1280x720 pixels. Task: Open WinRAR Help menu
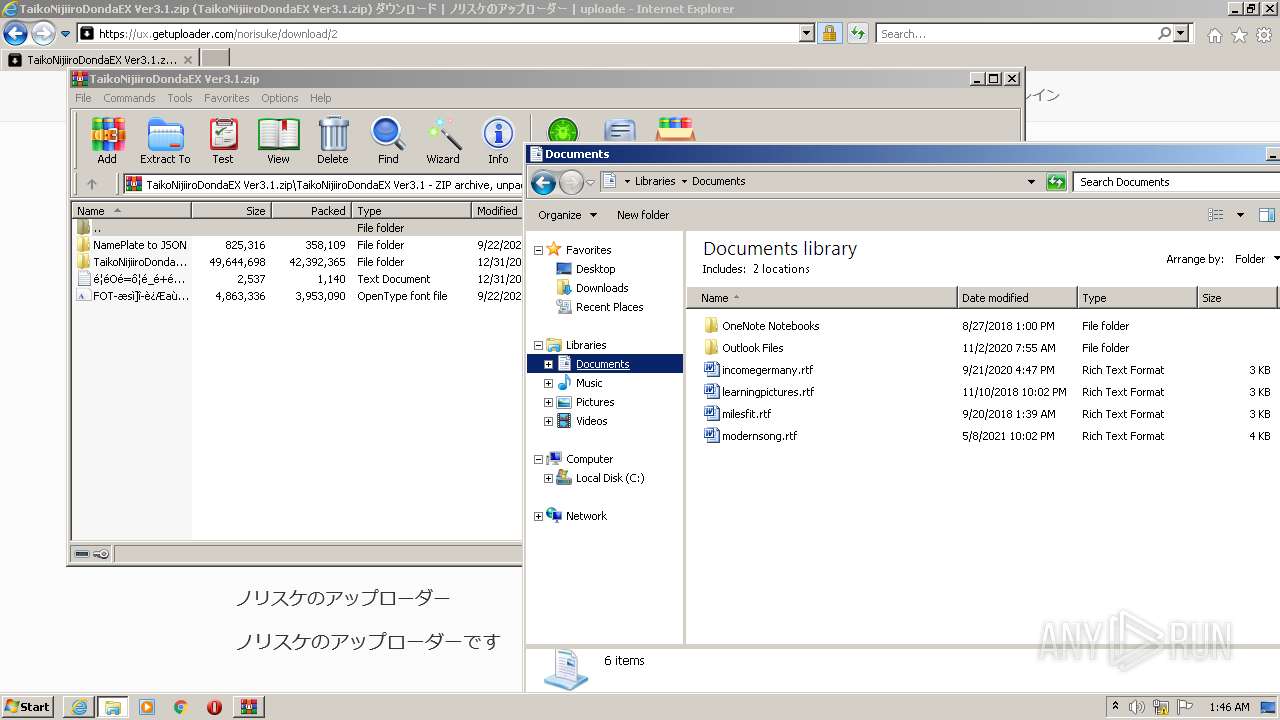(x=320, y=98)
